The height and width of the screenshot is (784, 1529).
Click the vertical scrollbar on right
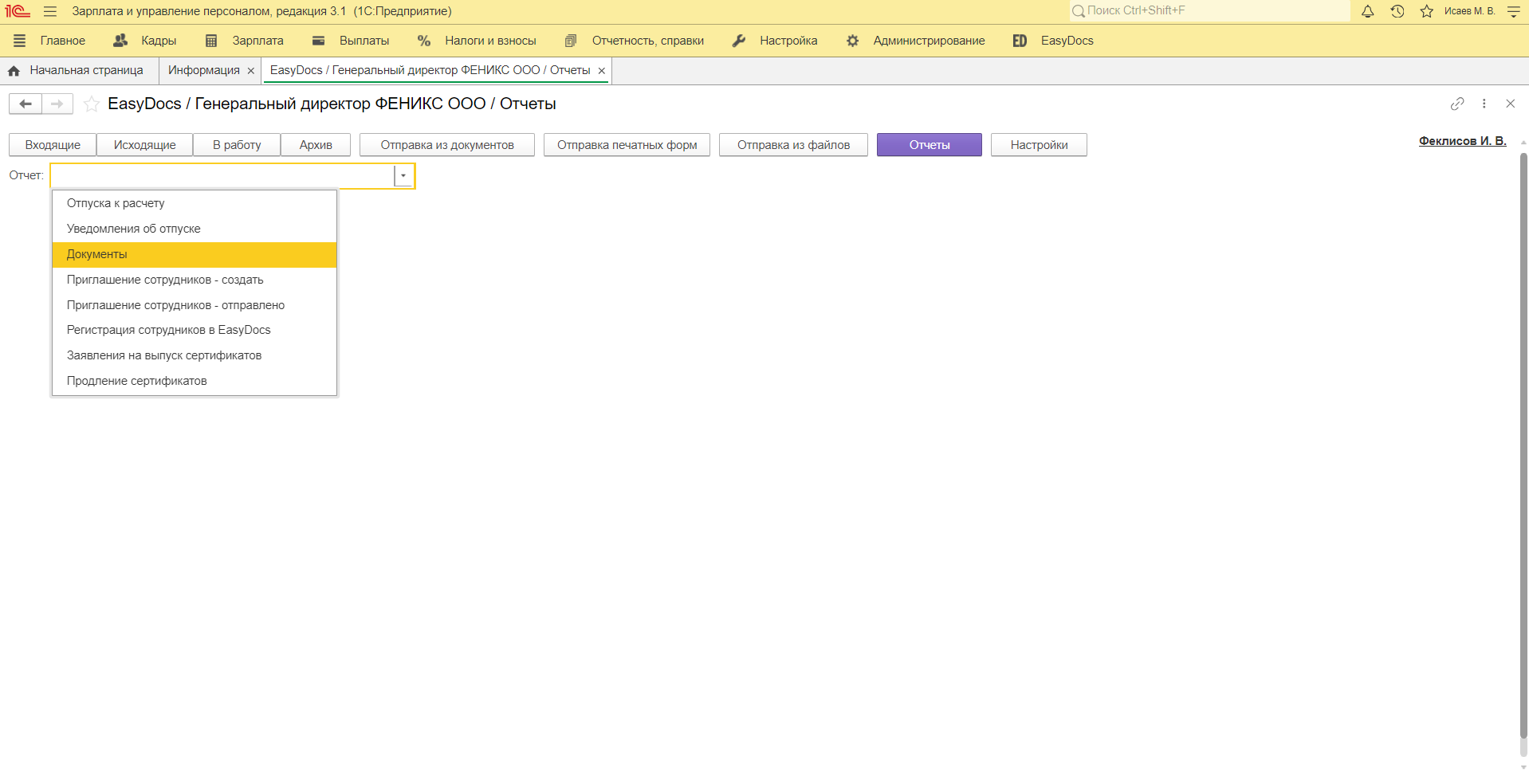click(1523, 454)
